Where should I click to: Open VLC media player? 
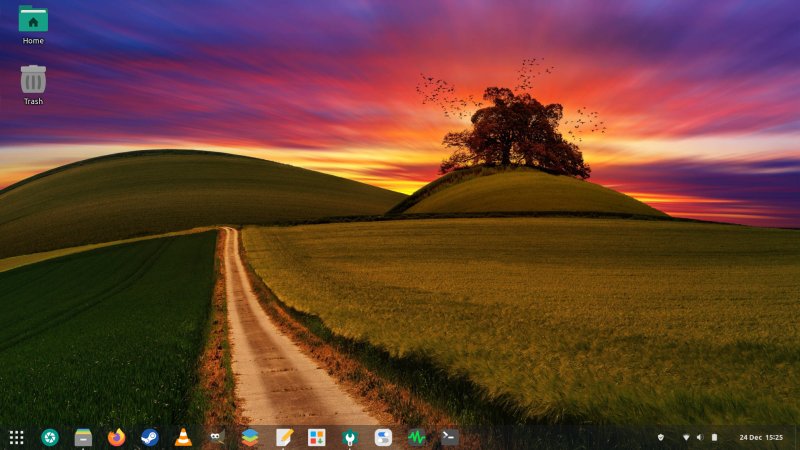coord(183,437)
